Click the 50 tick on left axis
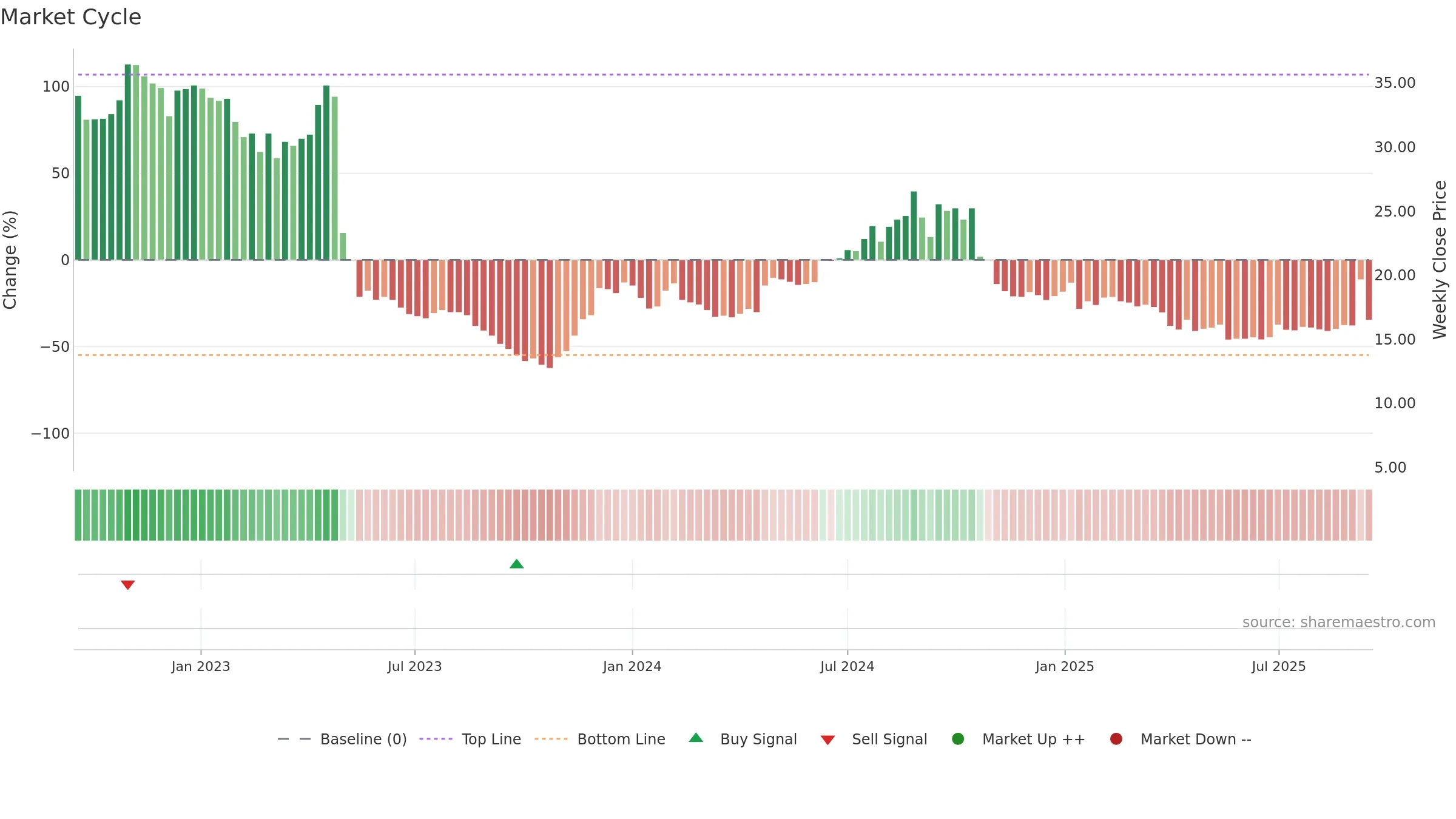 pyautogui.click(x=61, y=174)
